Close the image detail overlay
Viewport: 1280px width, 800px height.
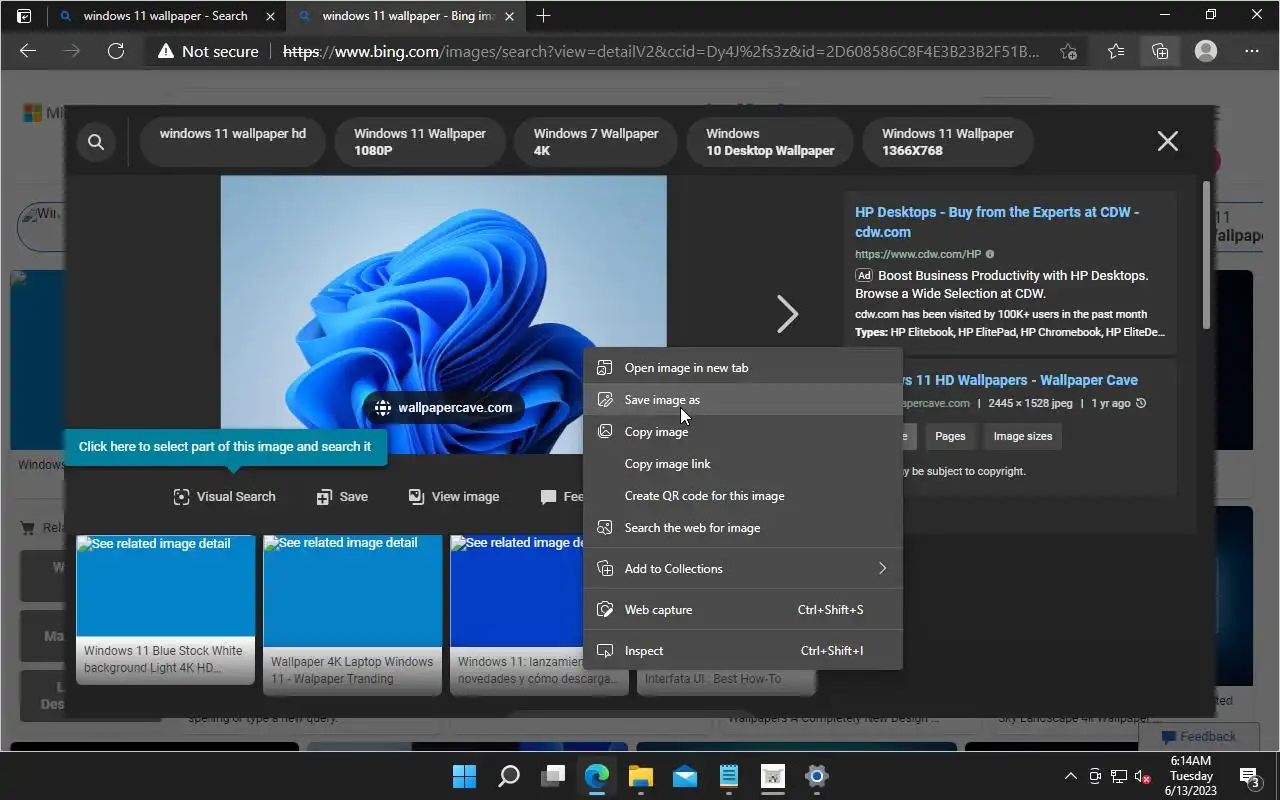pyautogui.click(x=1167, y=141)
